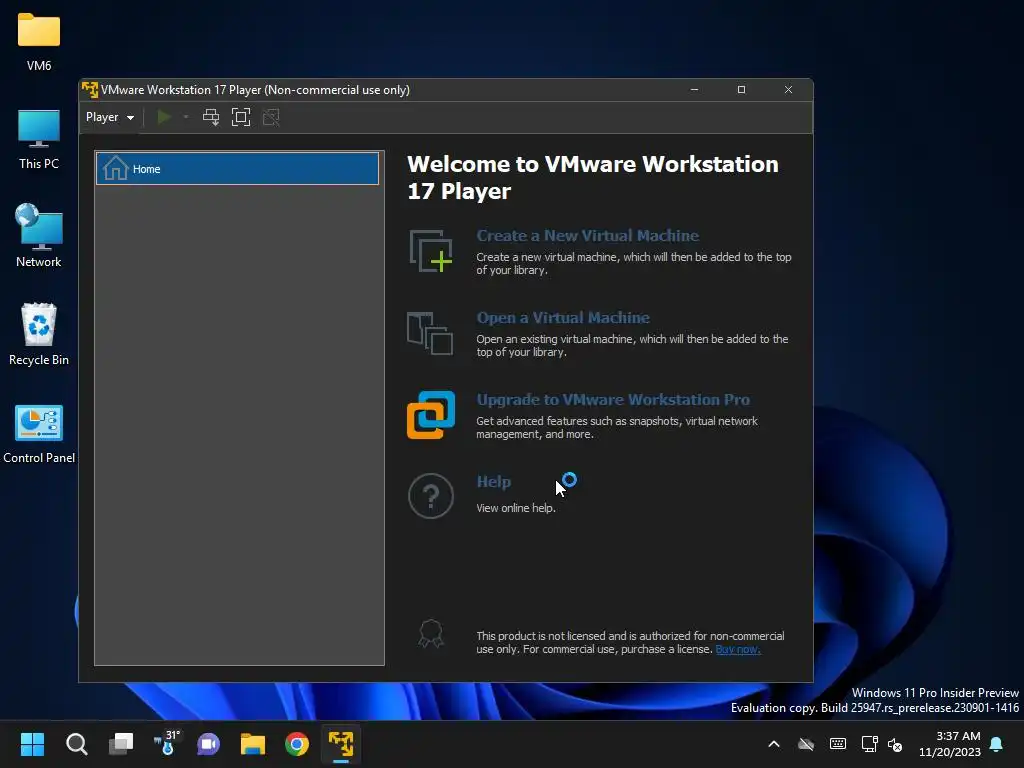Select the VM6 folder on desktop

(x=39, y=42)
